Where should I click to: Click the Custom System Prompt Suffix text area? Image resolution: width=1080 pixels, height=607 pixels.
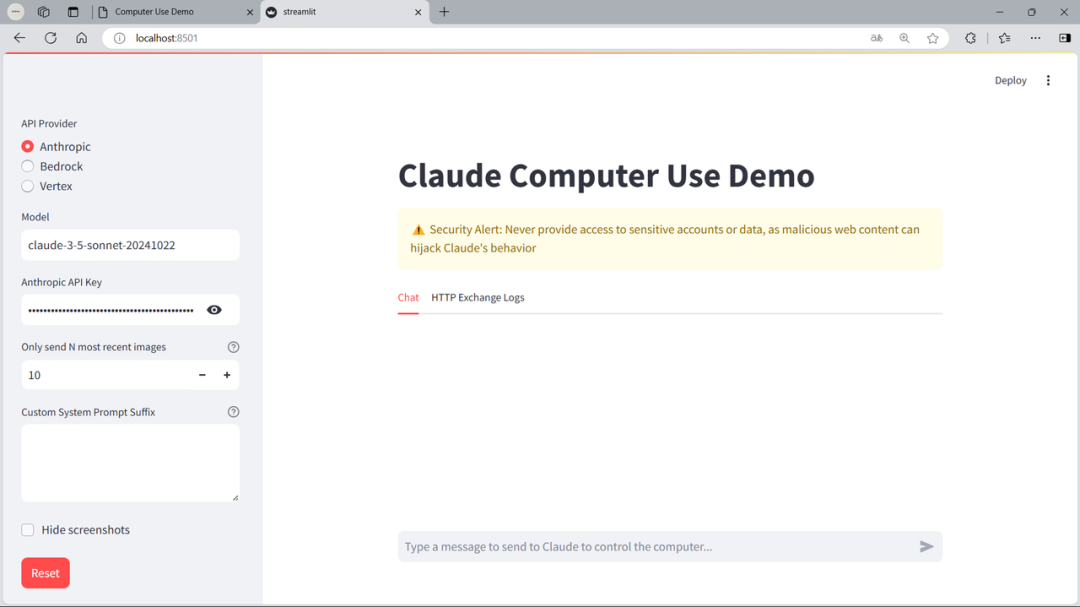(130, 462)
